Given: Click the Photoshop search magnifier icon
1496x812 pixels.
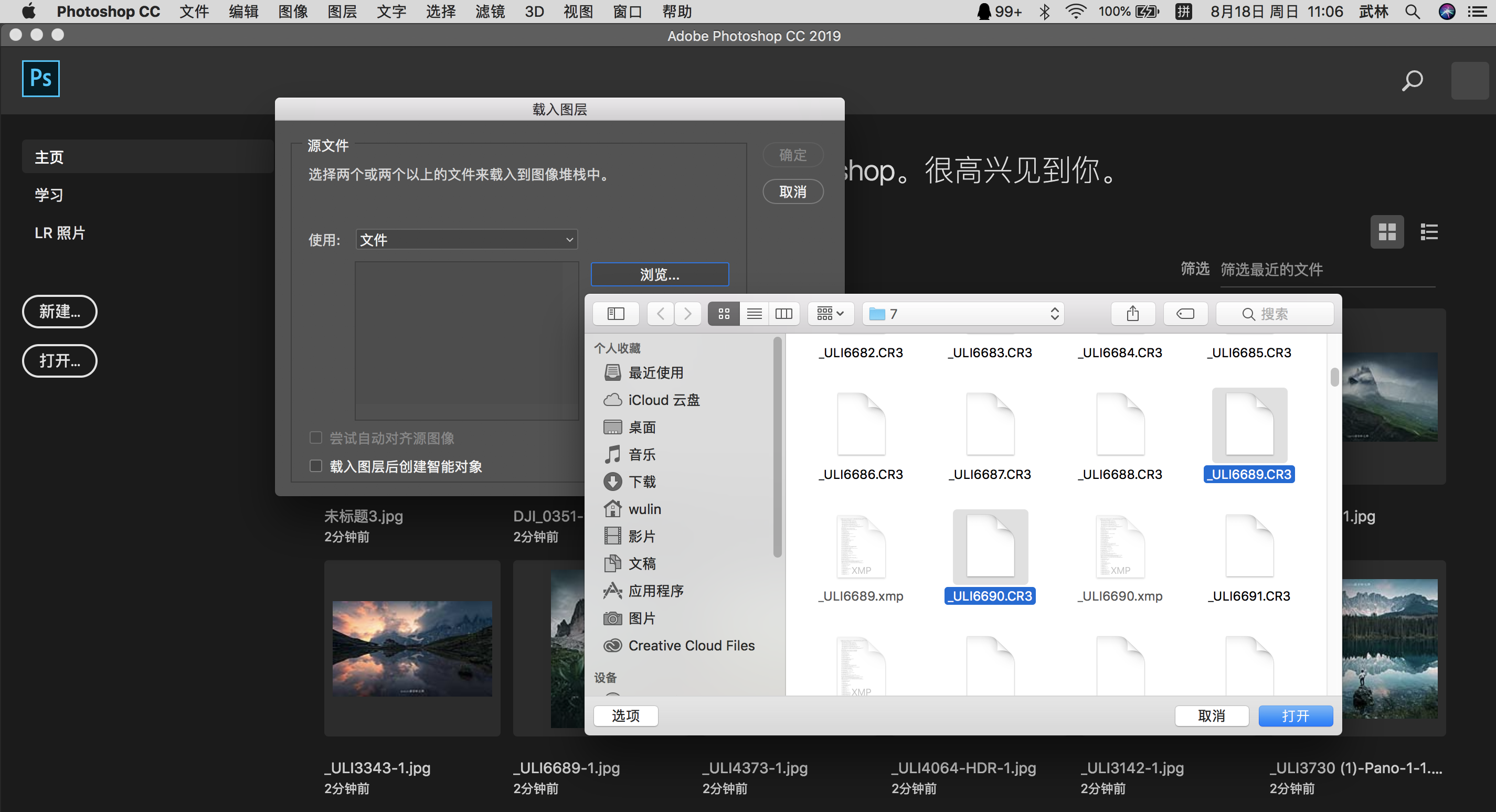Looking at the screenshot, I should pyautogui.click(x=1412, y=80).
